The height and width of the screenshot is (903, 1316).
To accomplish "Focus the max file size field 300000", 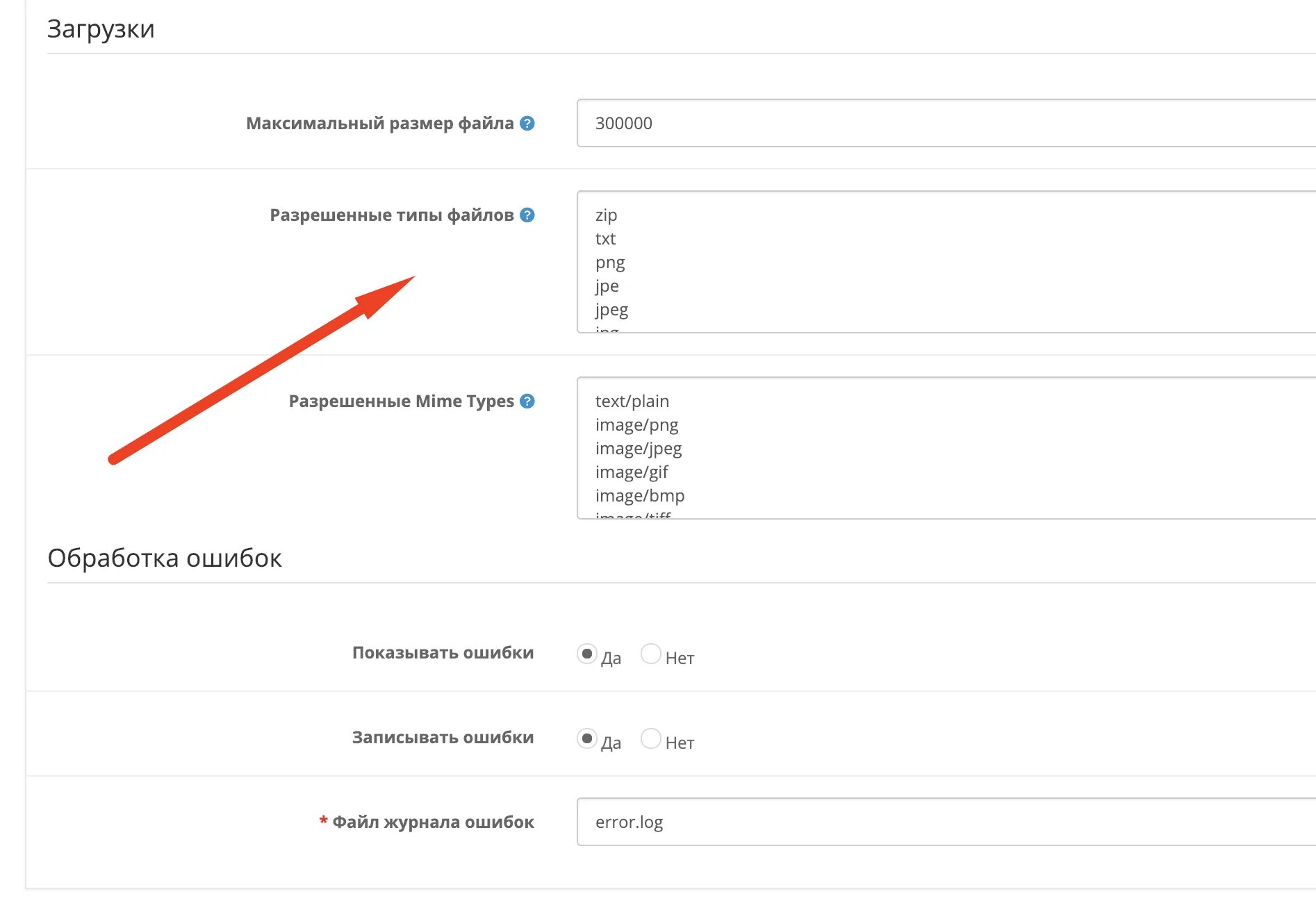I will 946,123.
